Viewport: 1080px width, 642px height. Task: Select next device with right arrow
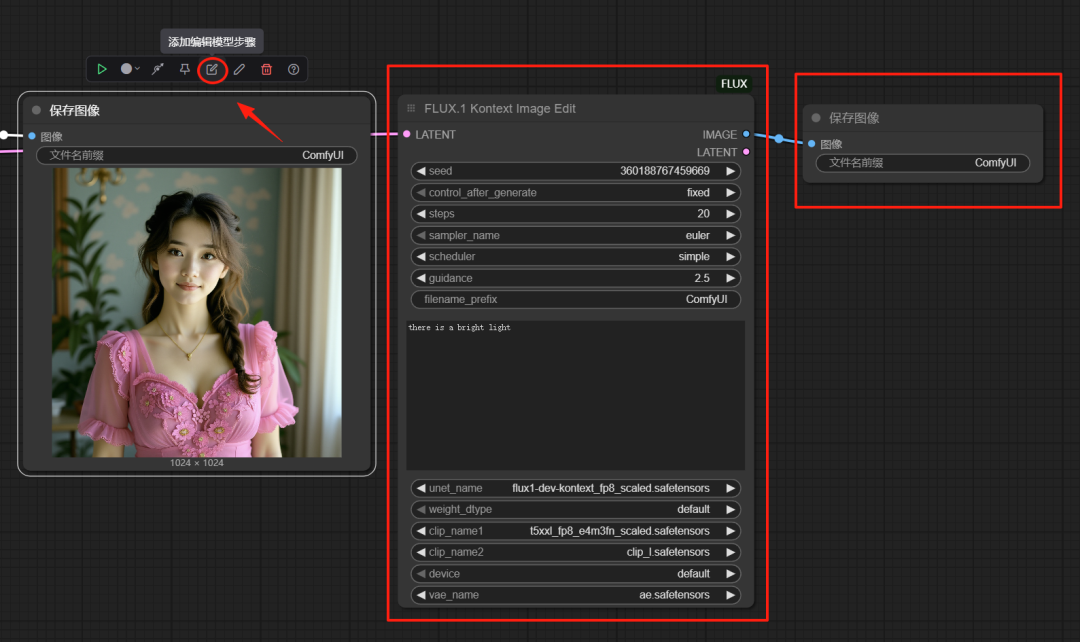pos(730,573)
